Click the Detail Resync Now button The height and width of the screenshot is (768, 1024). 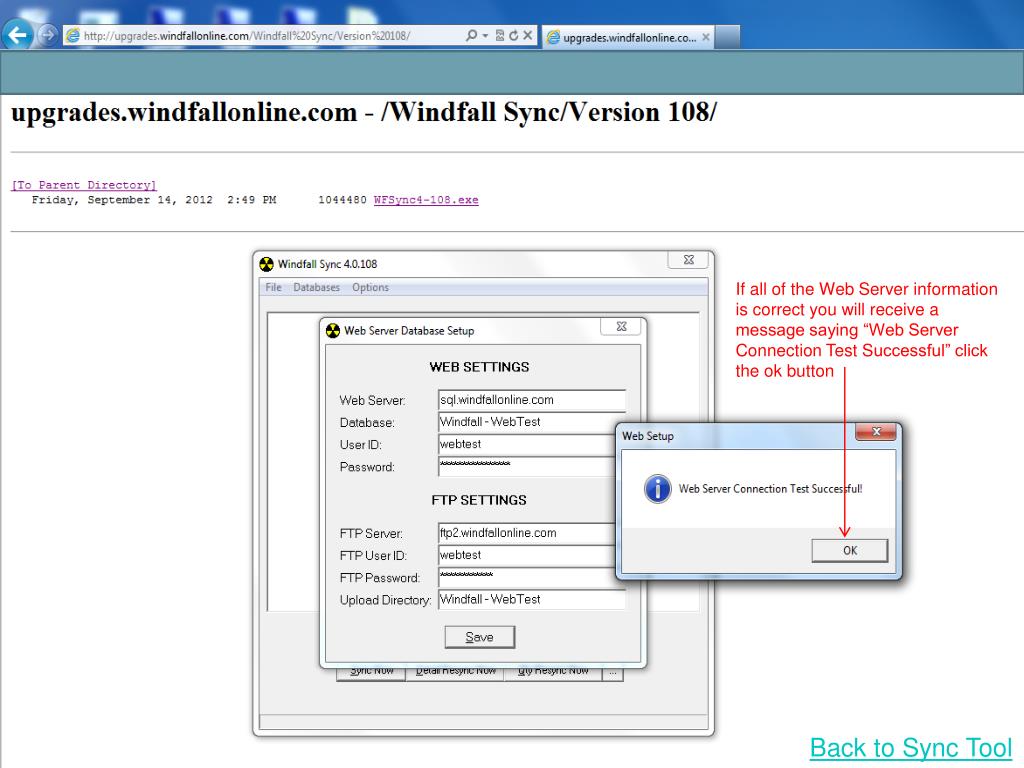click(x=455, y=673)
